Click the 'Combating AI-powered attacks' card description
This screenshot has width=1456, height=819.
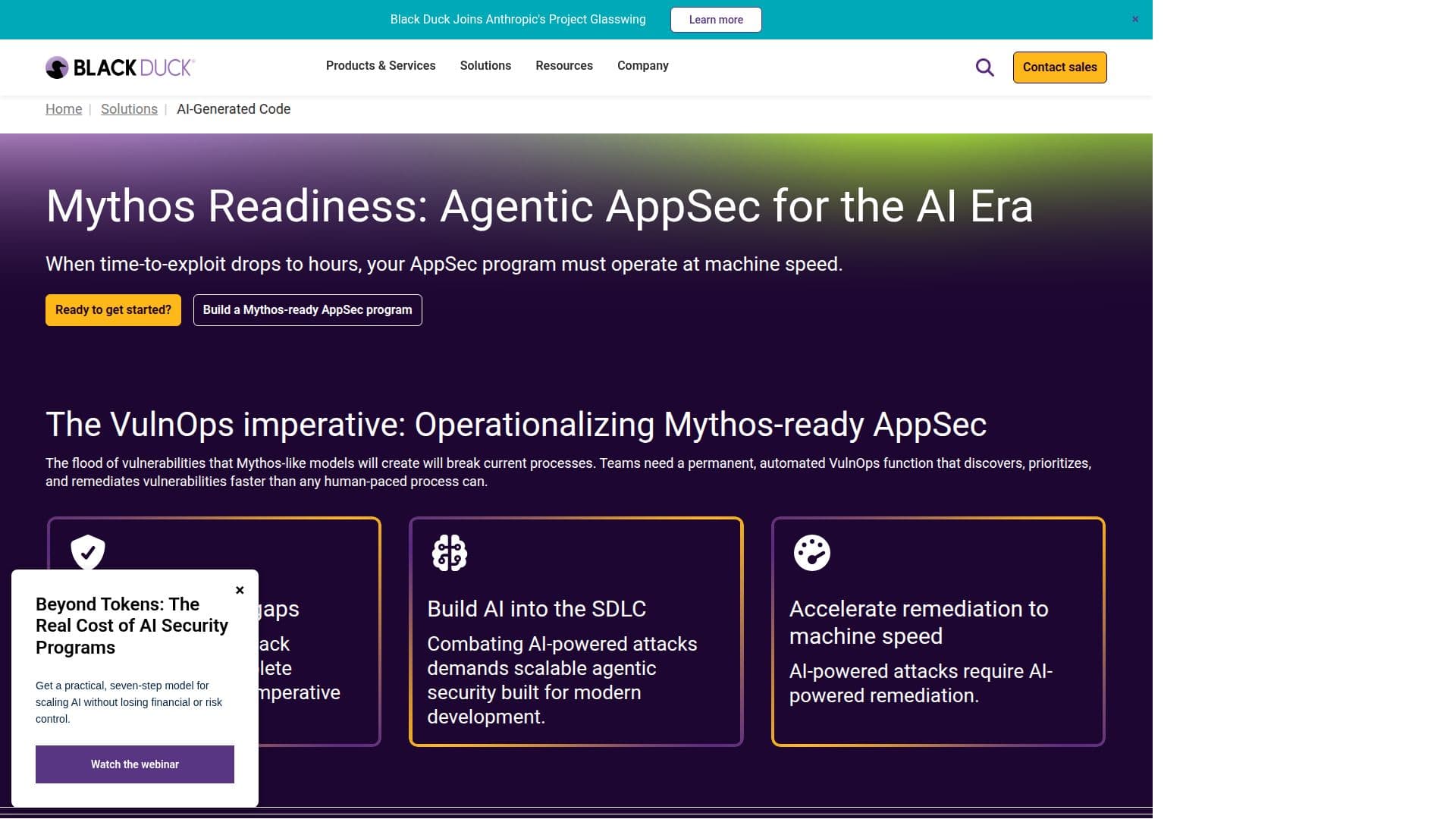click(562, 680)
